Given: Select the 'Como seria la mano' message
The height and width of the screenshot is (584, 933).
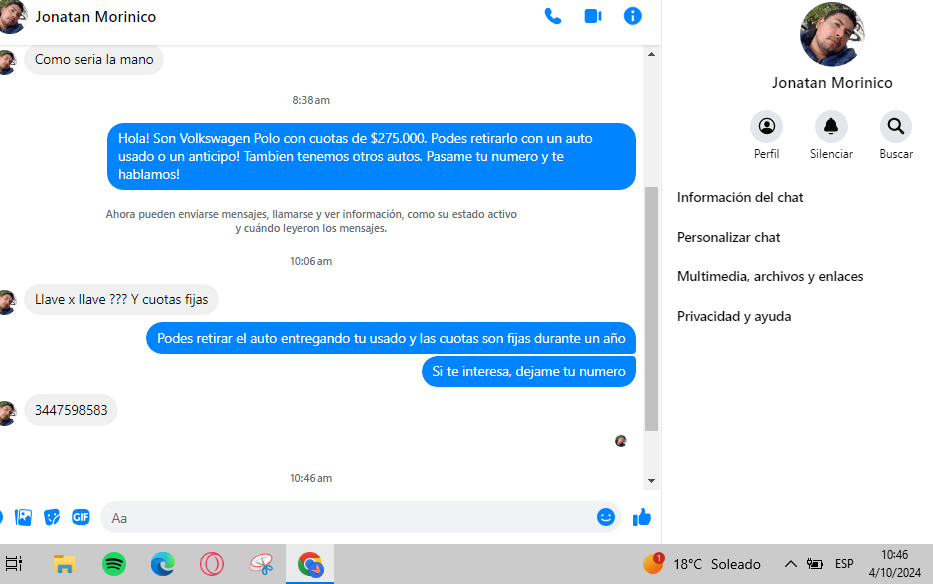Looking at the screenshot, I should (x=94, y=60).
